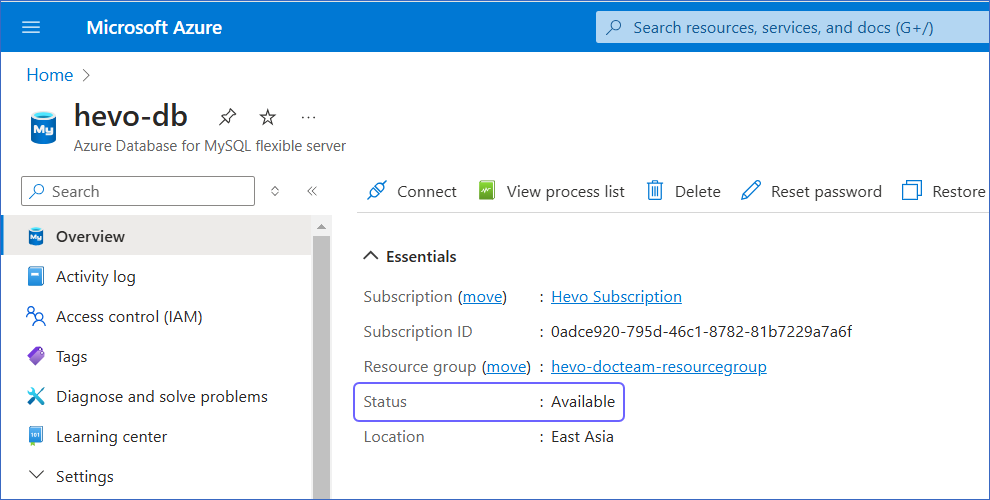
Task: Go to Home breadcrumb
Action: pyautogui.click(x=50, y=75)
